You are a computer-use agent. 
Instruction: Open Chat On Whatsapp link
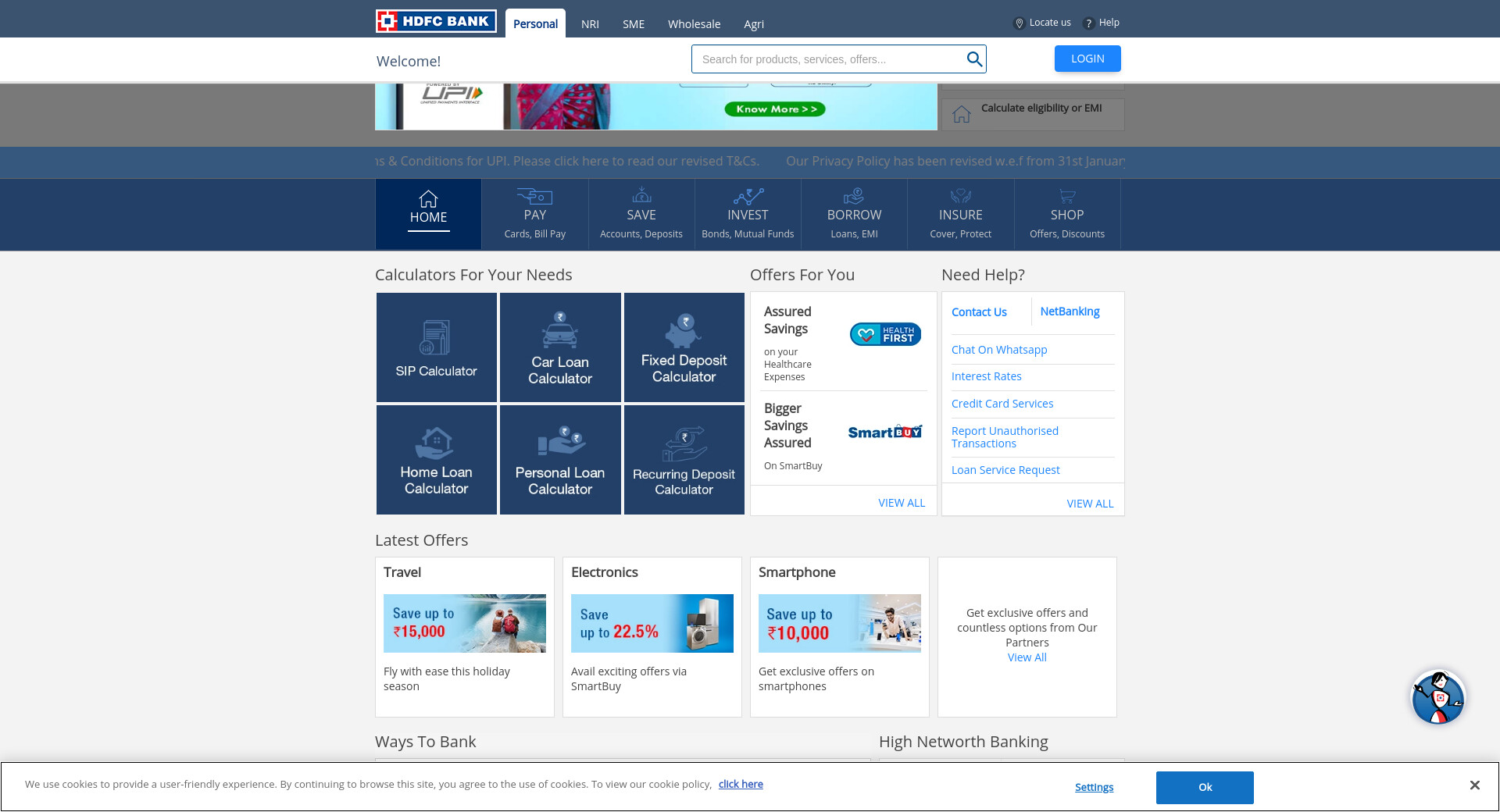click(x=999, y=350)
